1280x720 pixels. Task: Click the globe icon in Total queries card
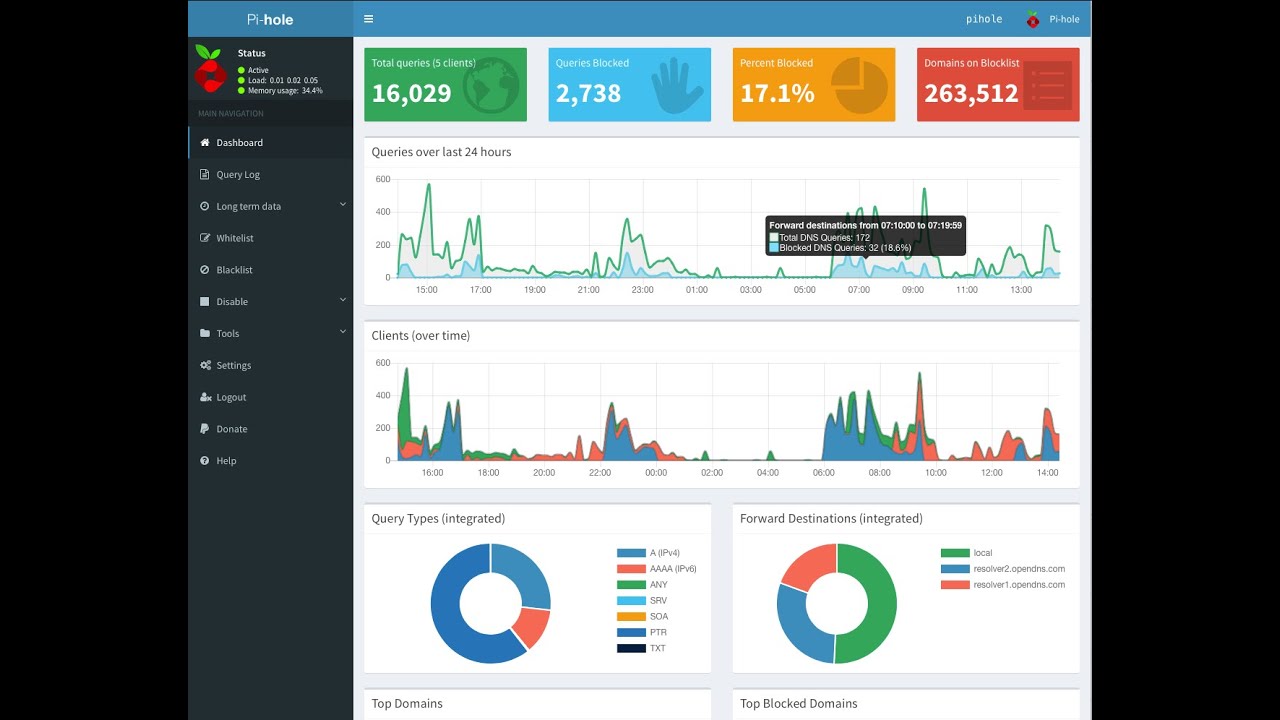[491, 85]
